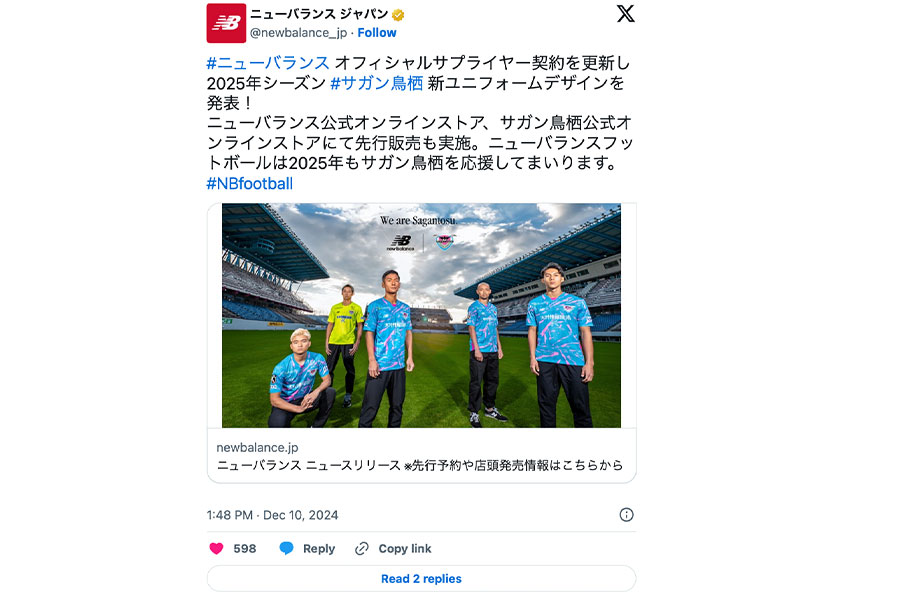Screen dimensions: 900x600
Task: Open the #NBfootball hashtag
Action: coord(250,184)
